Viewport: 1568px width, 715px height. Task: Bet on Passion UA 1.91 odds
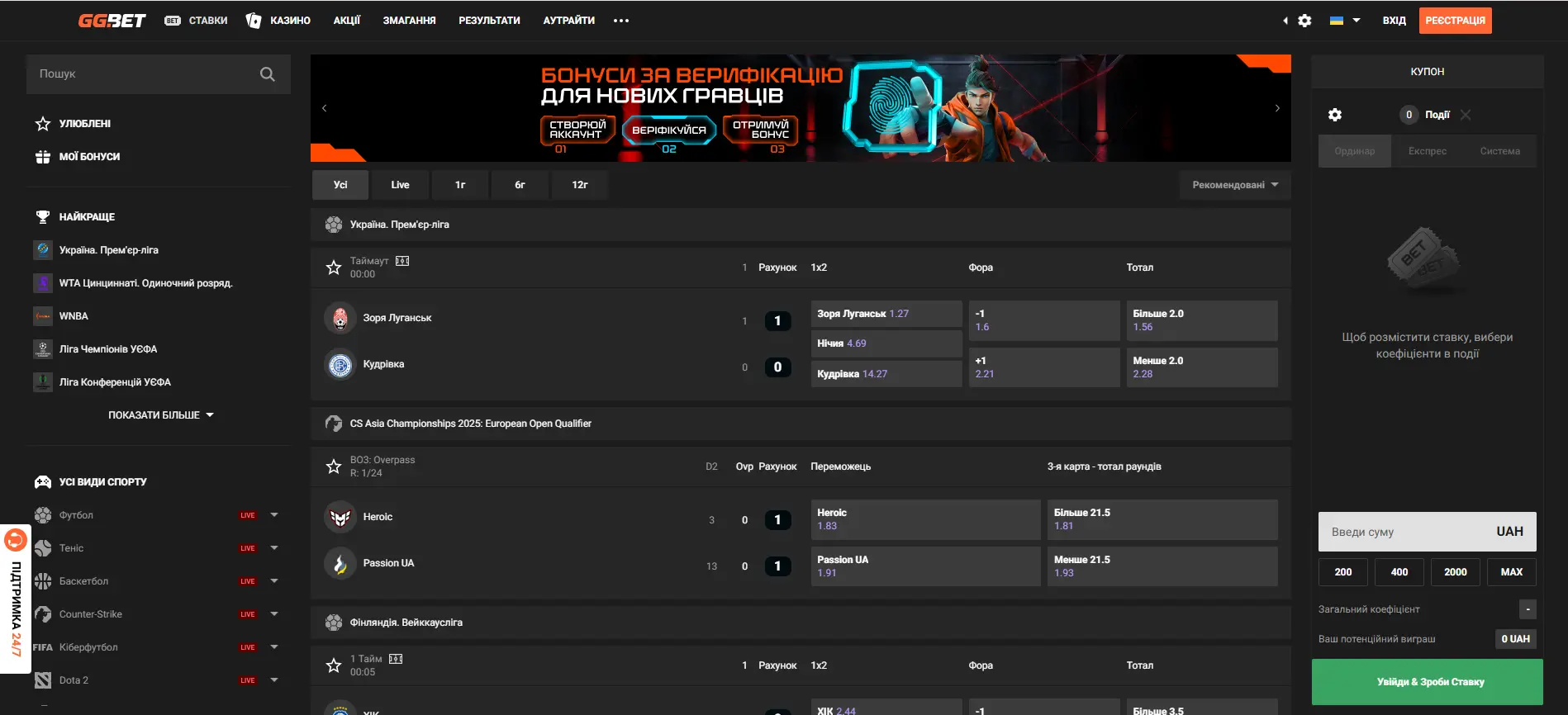[x=925, y=566]
